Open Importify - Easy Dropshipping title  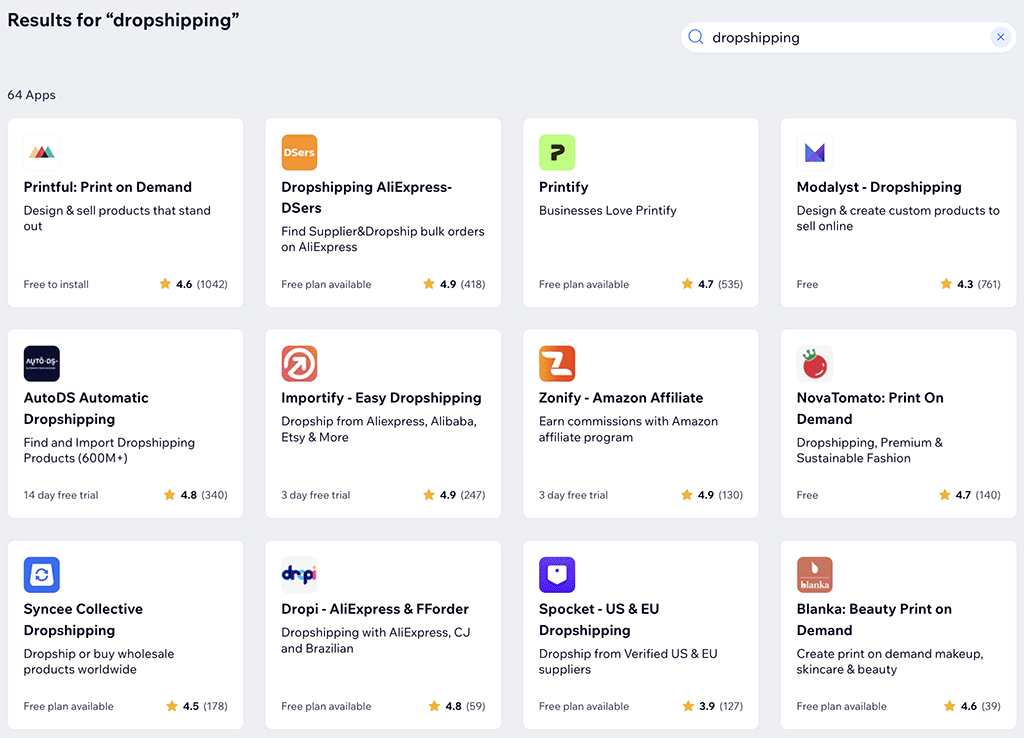coord(381,398)
